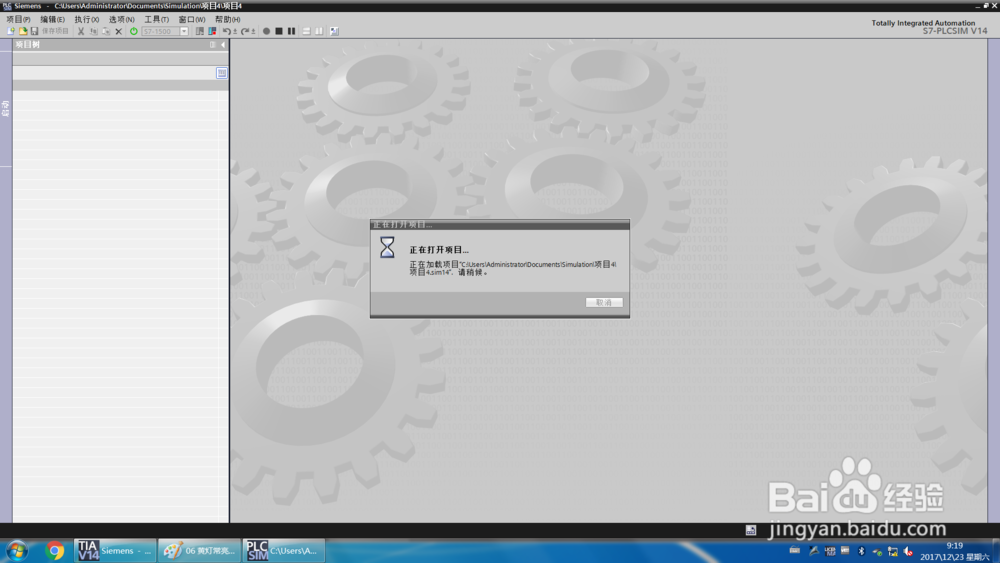Viewport: 1000px width, 563px height.
Task: Open Google Chrome from the taskbar
Action: pyautogui.click(x=54, y=550)
